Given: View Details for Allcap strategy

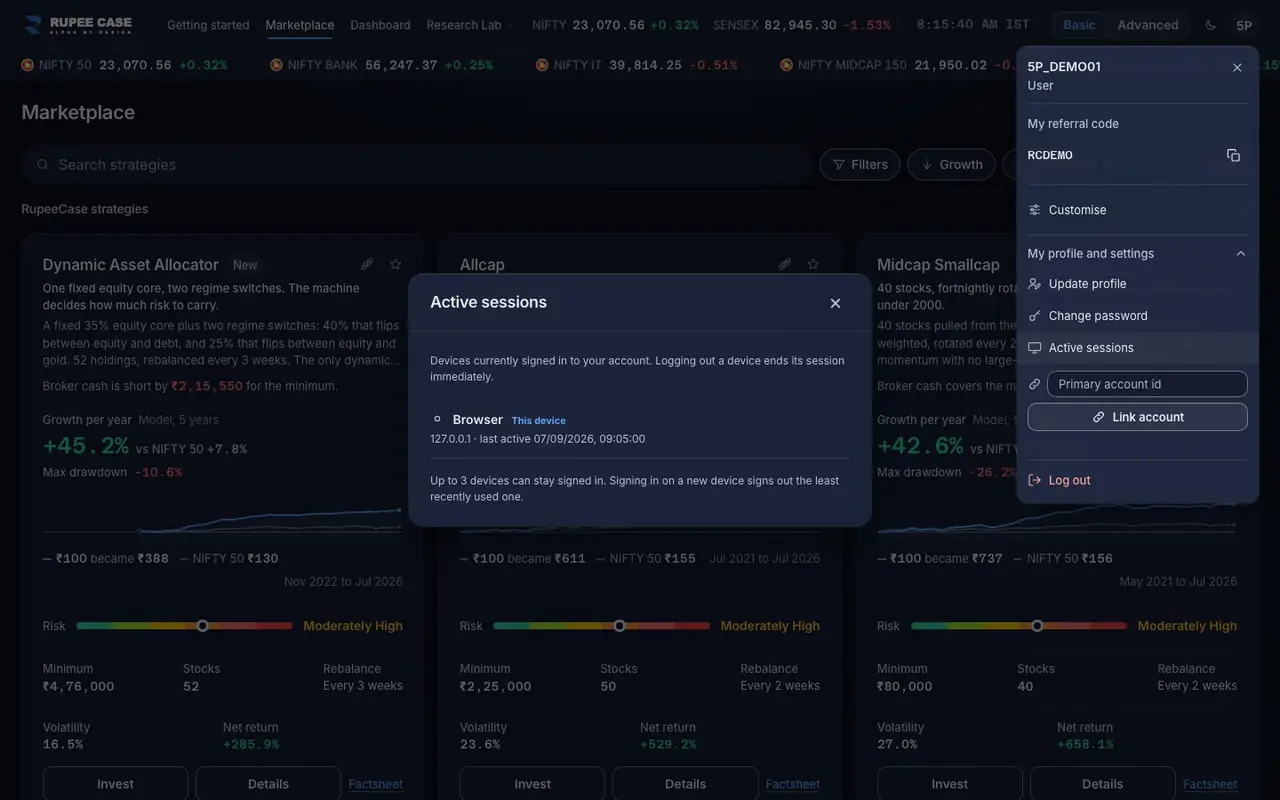Looking at the screenshot, I should pos(685,784).
